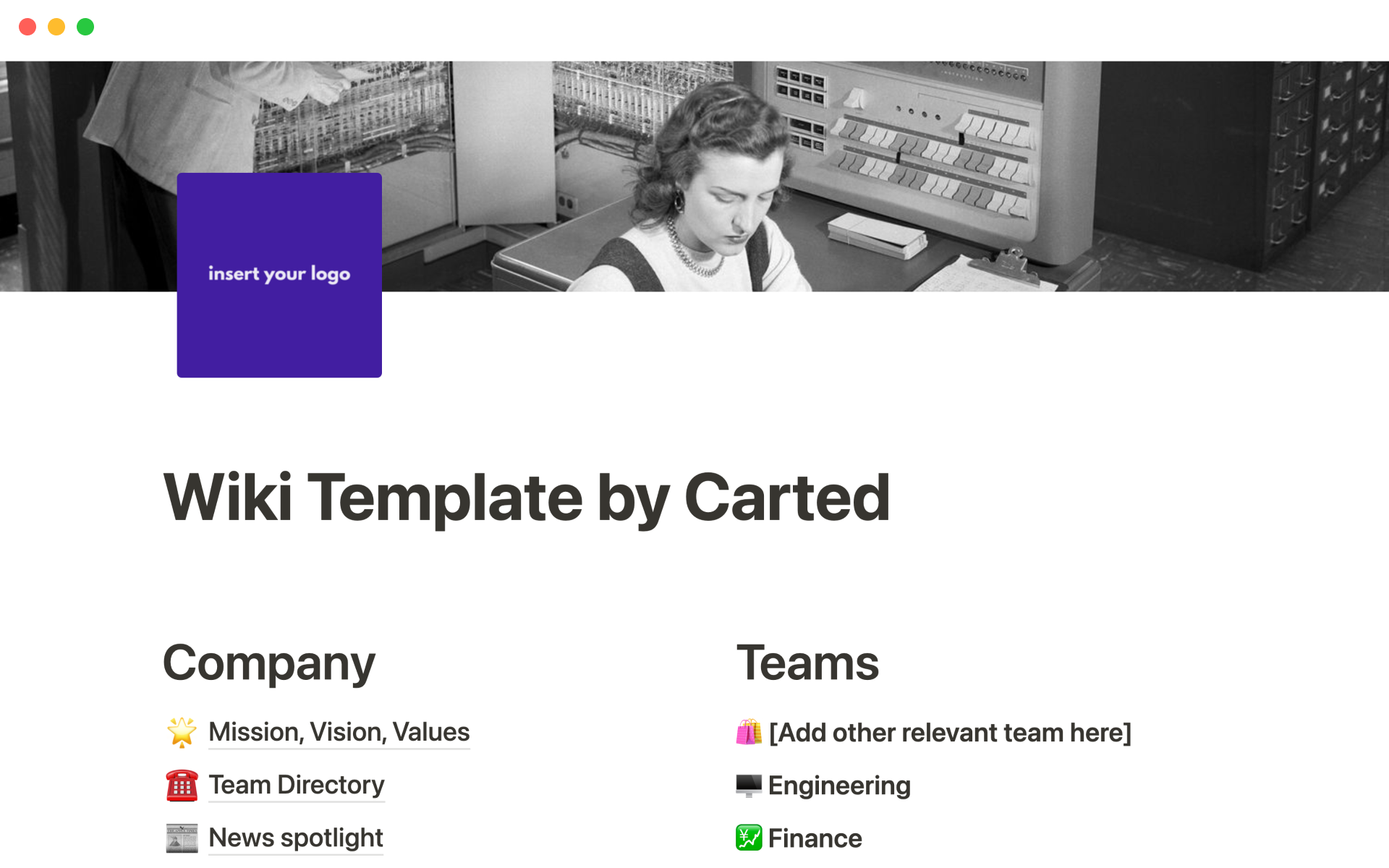1389x868 pixels.
Task: Select the Company section heading
Action: coord(268,662)
